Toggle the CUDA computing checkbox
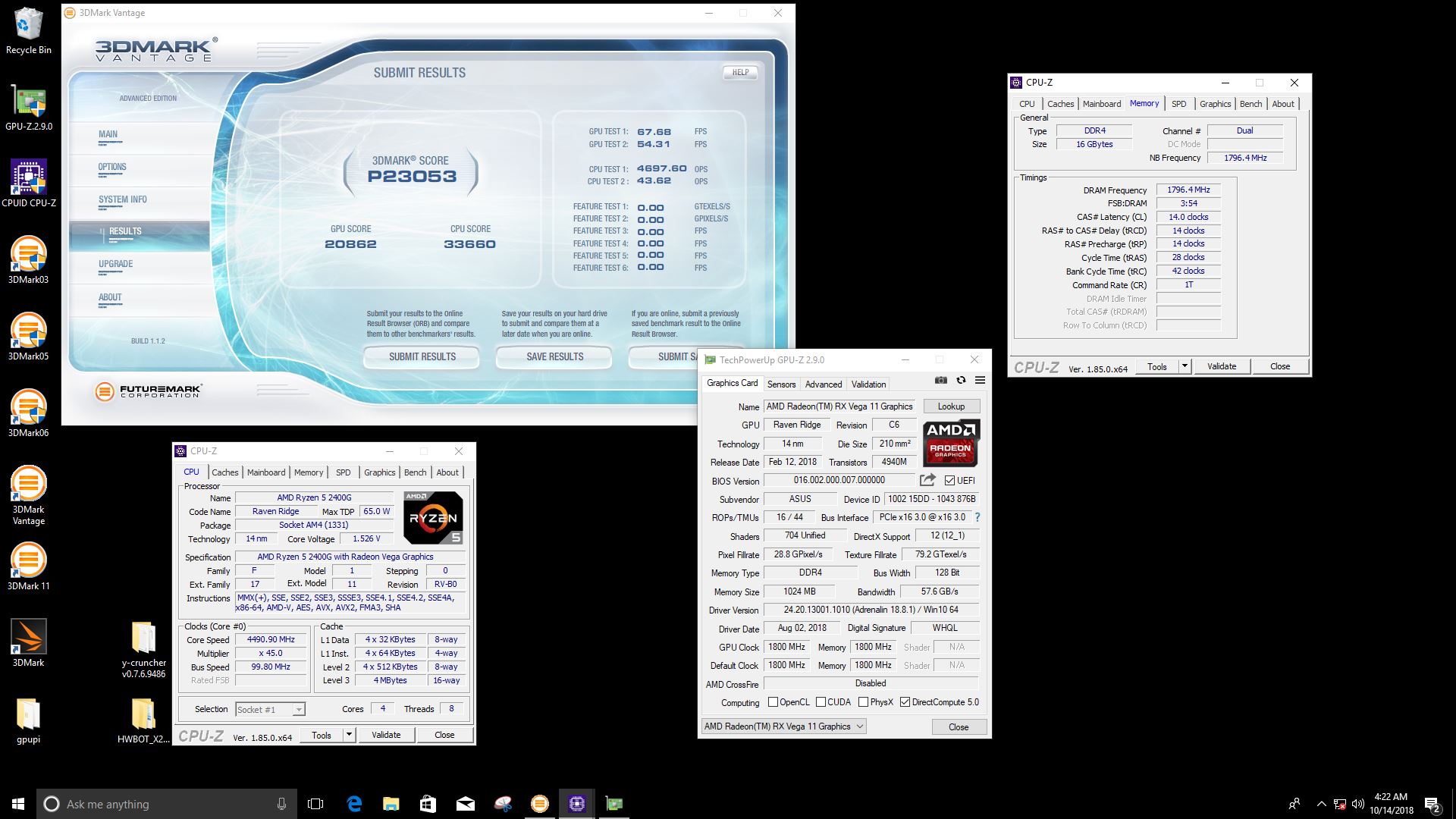Screen dimensions: 1456x819 click(x=821, y=702)
